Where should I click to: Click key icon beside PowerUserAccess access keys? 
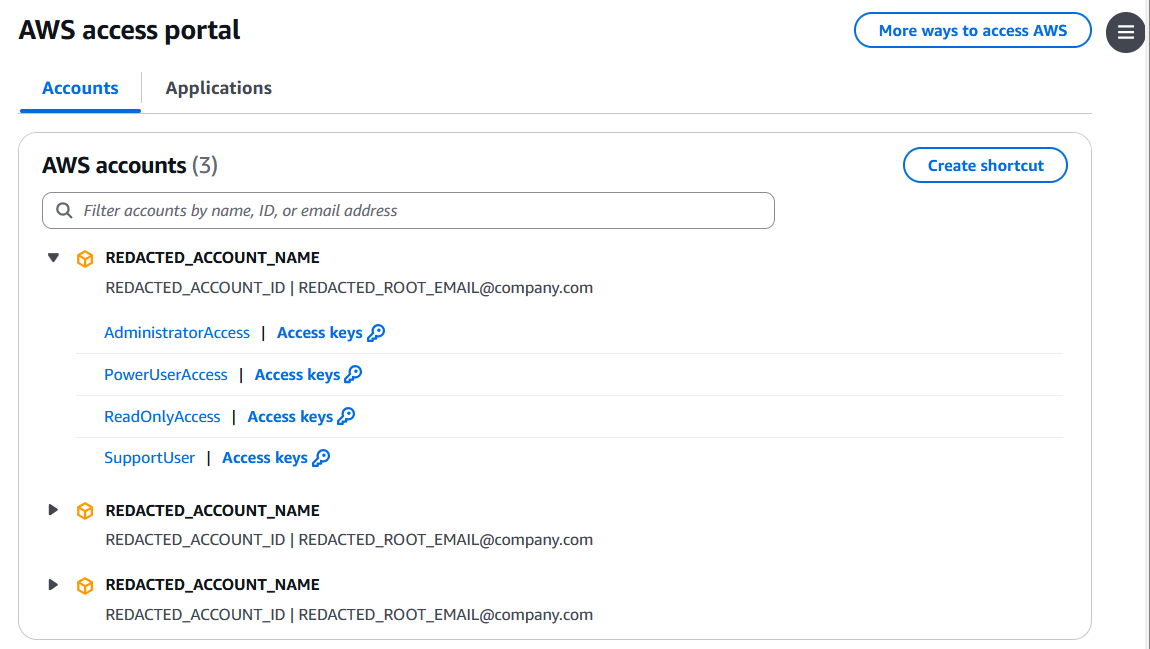coord(354,375)
